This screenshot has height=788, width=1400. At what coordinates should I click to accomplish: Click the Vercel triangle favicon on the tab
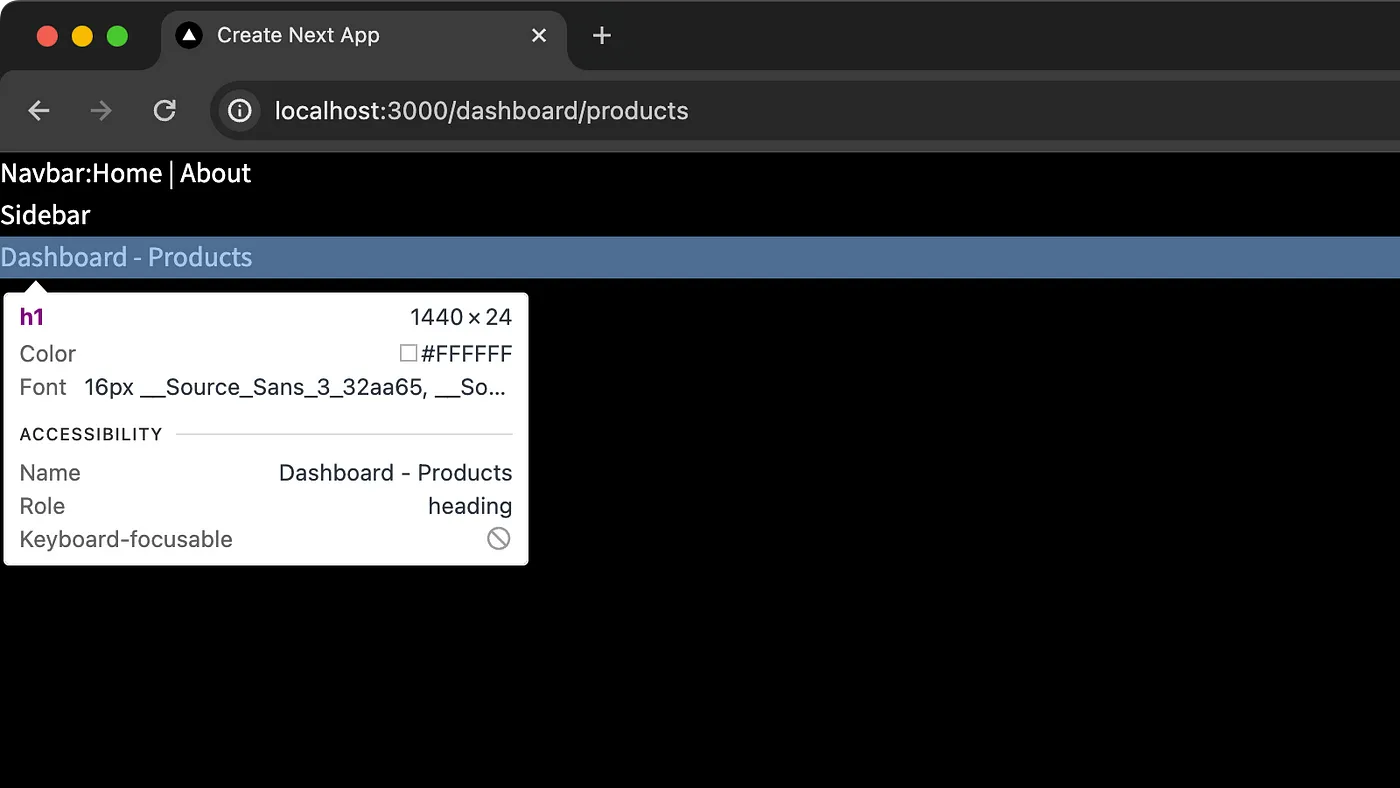189,34
